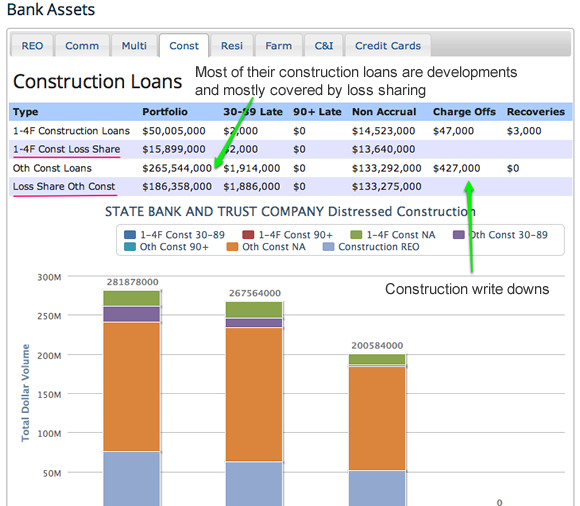Click the Const tab
Image resolution: width=580 pixels, height=506 pixels.
coord(184,46)
